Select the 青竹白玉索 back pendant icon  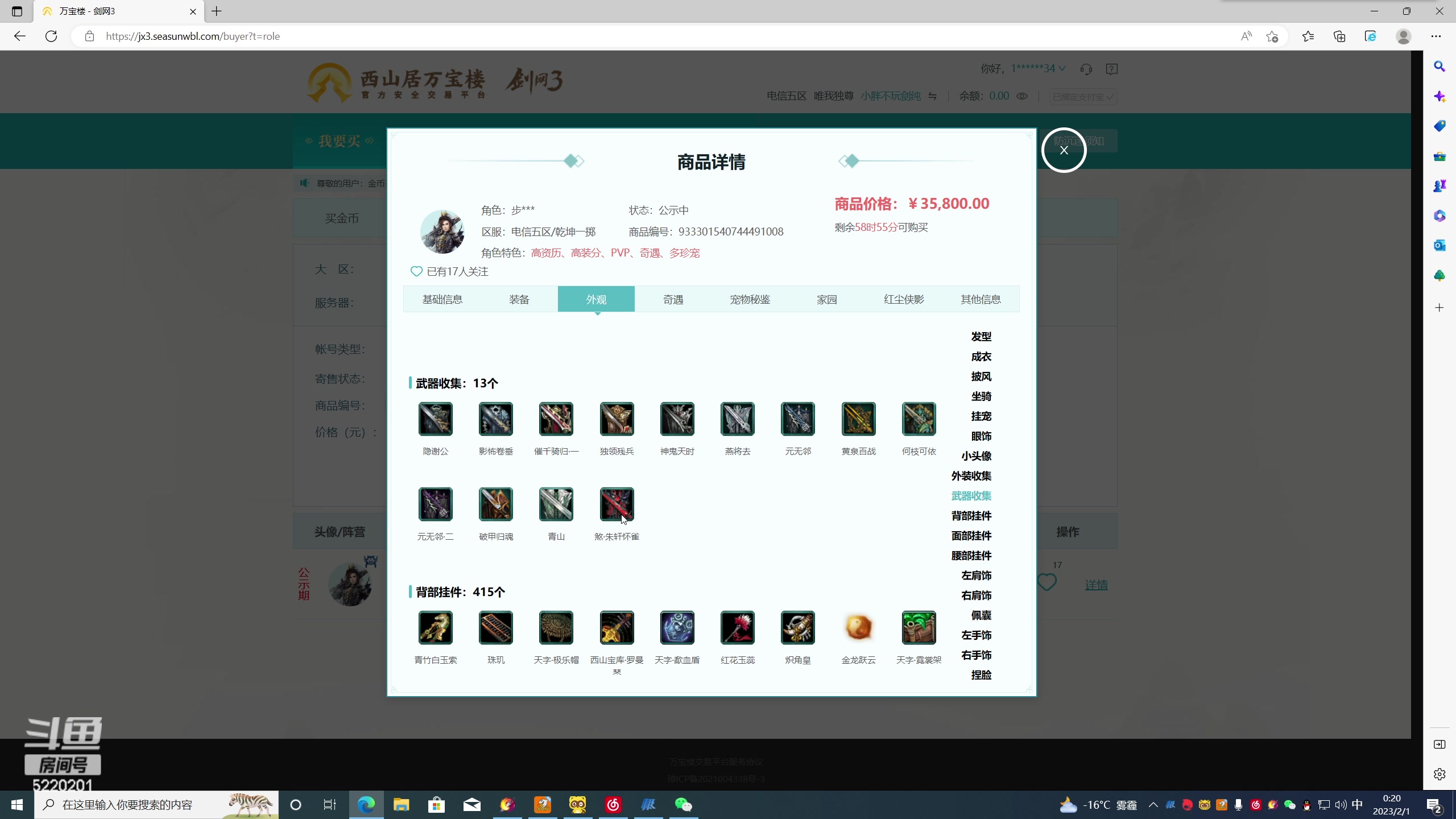point(435,627)
